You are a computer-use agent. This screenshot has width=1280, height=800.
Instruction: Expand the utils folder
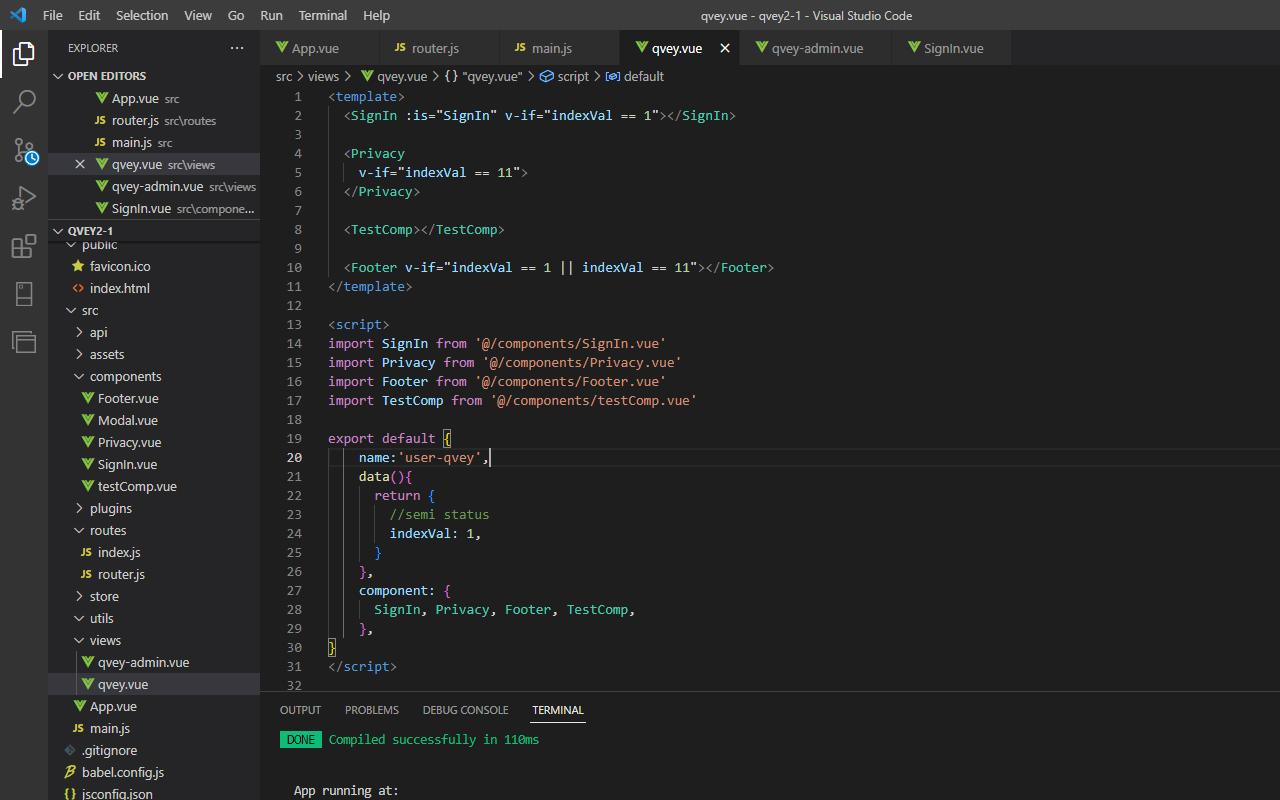tap(154, 618)
